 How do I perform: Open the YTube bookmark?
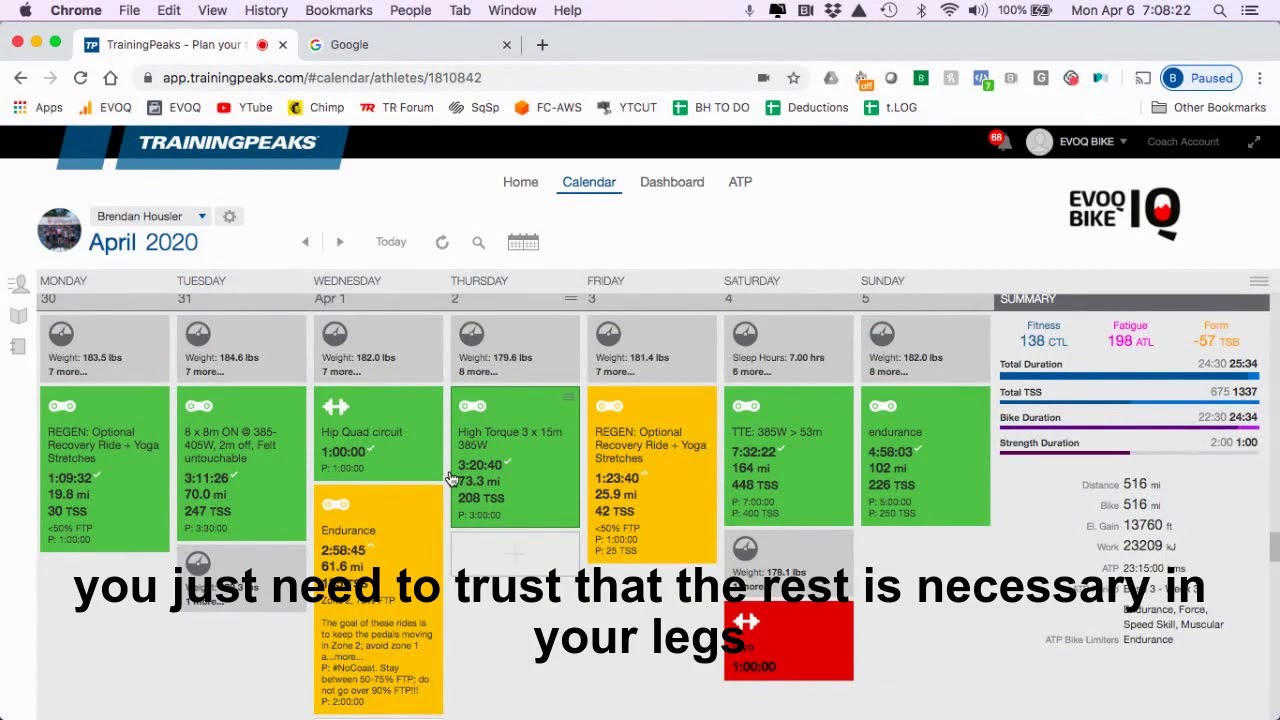coord(244,107)
